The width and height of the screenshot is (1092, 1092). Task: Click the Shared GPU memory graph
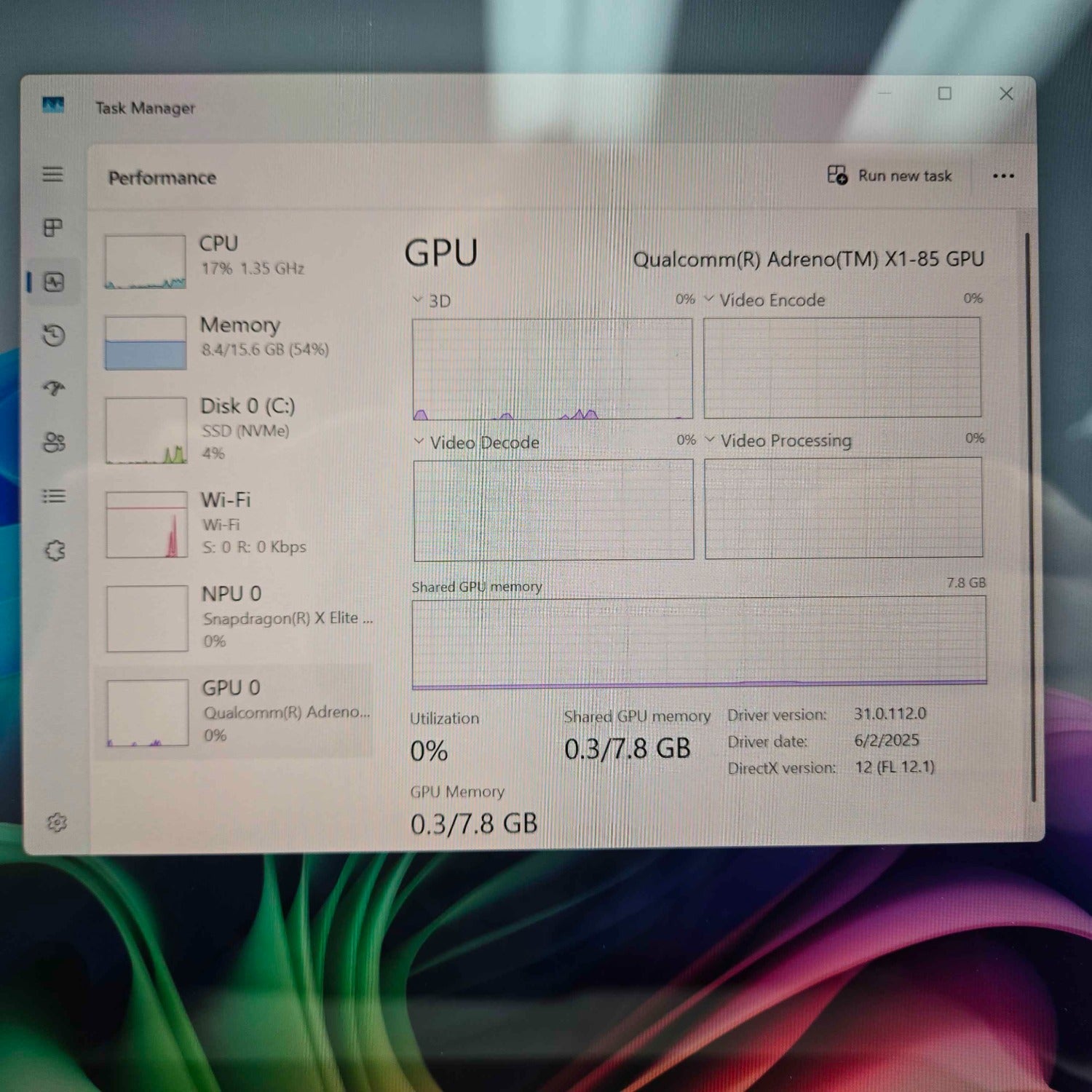(700, 642)
